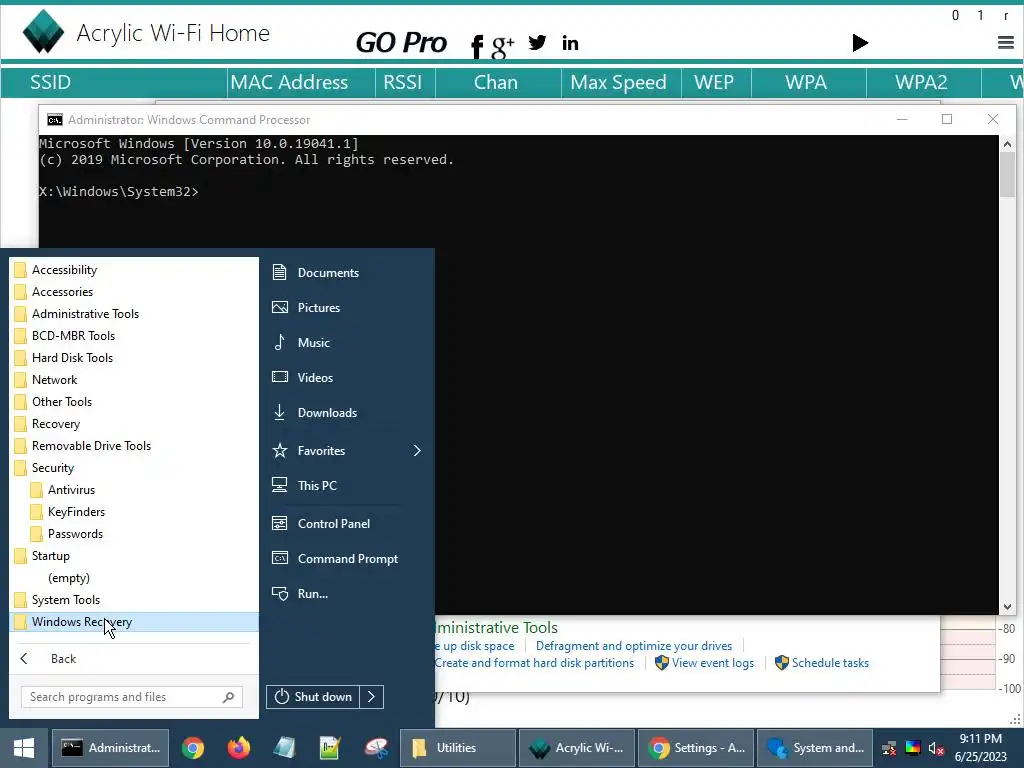The image size is (1024, 768).
Task: Open Pictures from the start menu
Action: [347, 308]
